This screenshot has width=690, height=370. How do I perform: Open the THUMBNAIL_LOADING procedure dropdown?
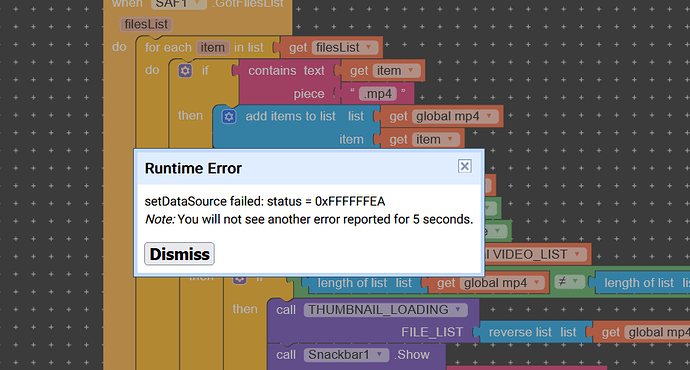[458, 310]
